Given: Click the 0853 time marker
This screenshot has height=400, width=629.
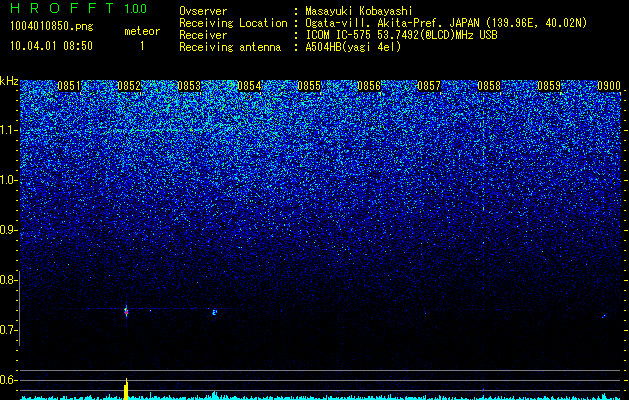Looking at the screenshot, I should (x=189, y=86).
